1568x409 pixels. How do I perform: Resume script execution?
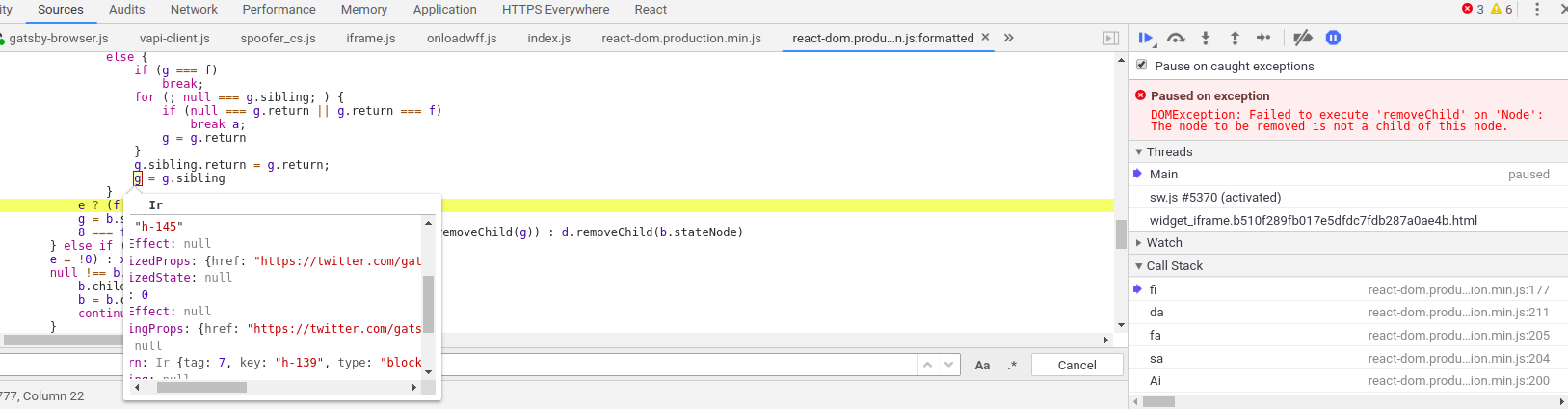pos(1146,38)
